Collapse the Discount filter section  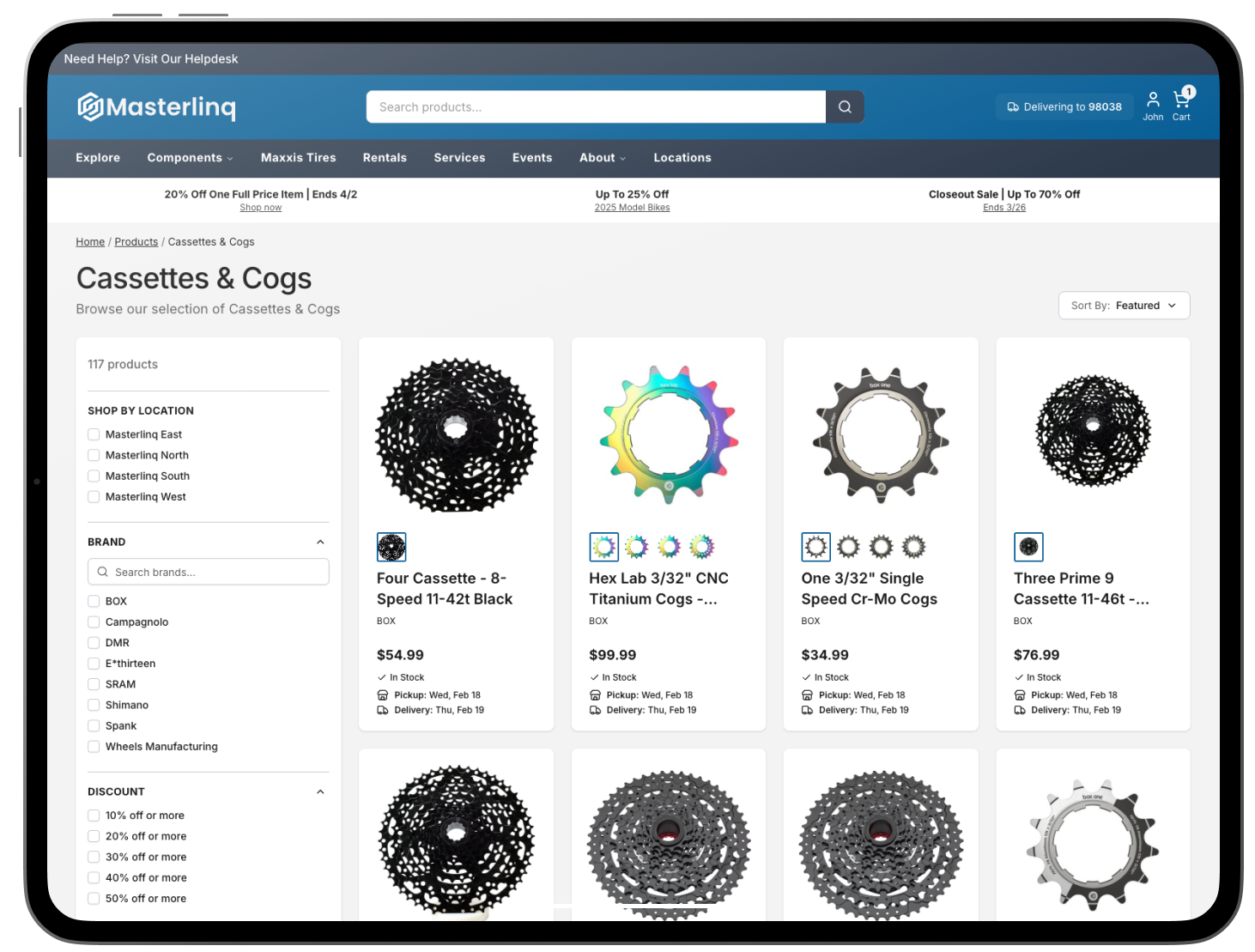pos(320,791)
